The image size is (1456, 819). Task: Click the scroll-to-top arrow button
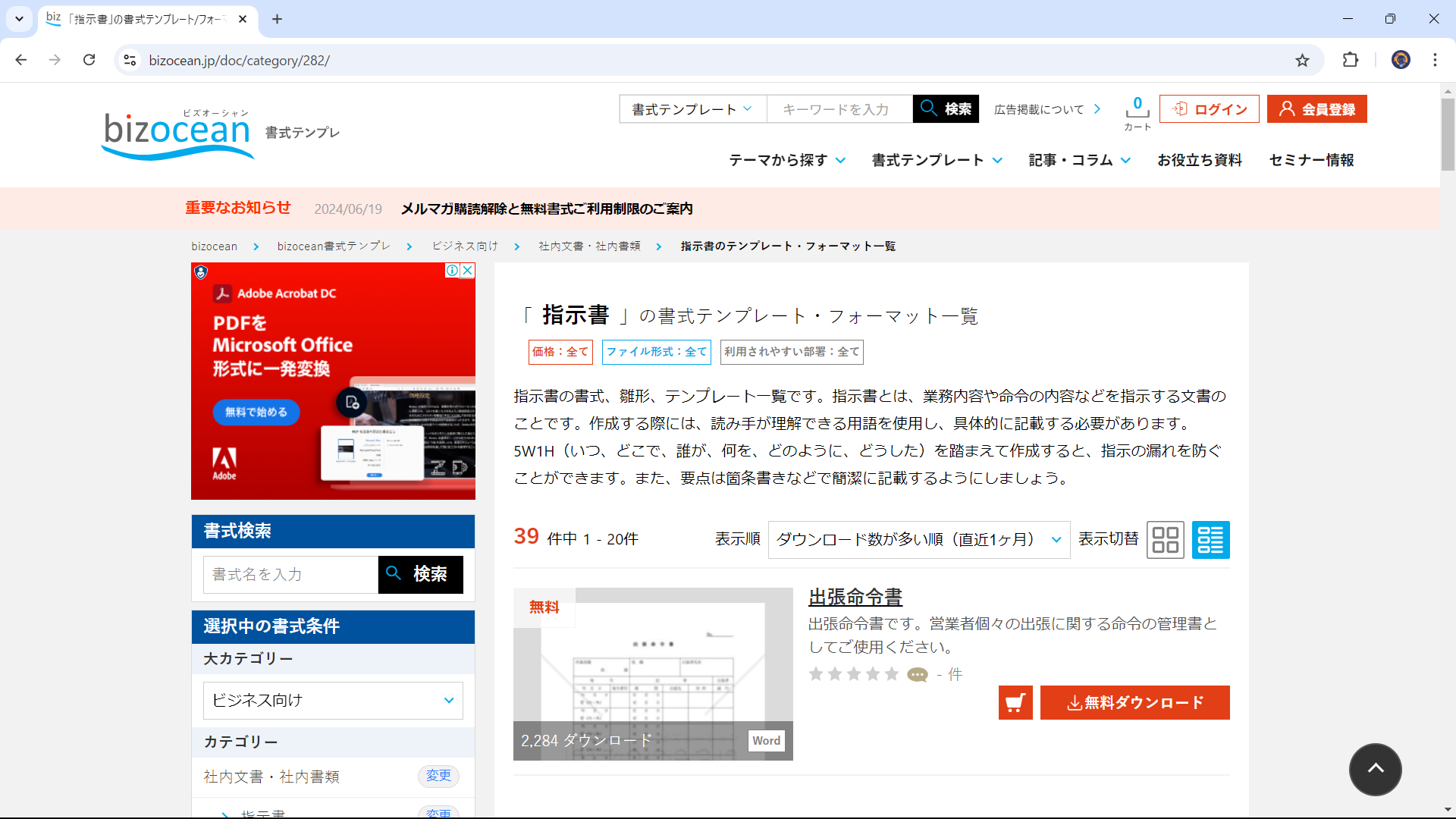click(x=1375, y=769)
